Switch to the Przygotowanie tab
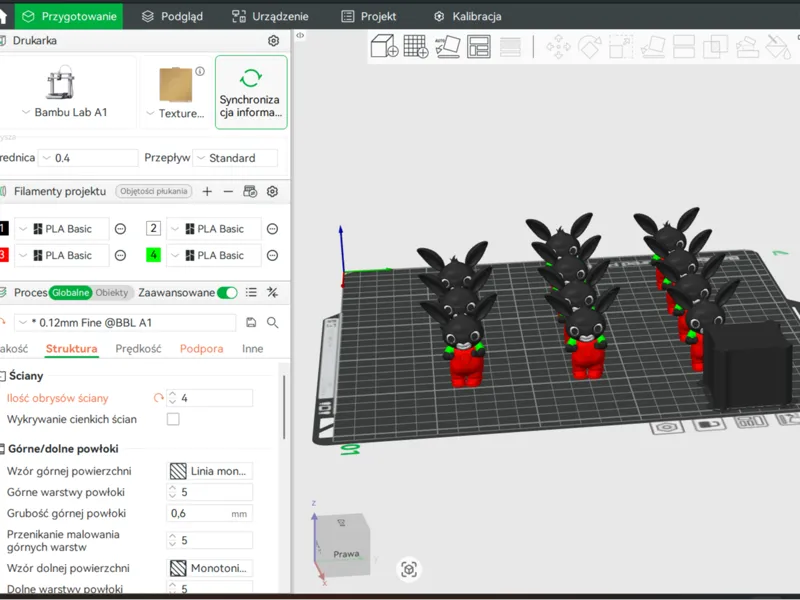Screen dimensions: 800x600 (x=69, y=16)
